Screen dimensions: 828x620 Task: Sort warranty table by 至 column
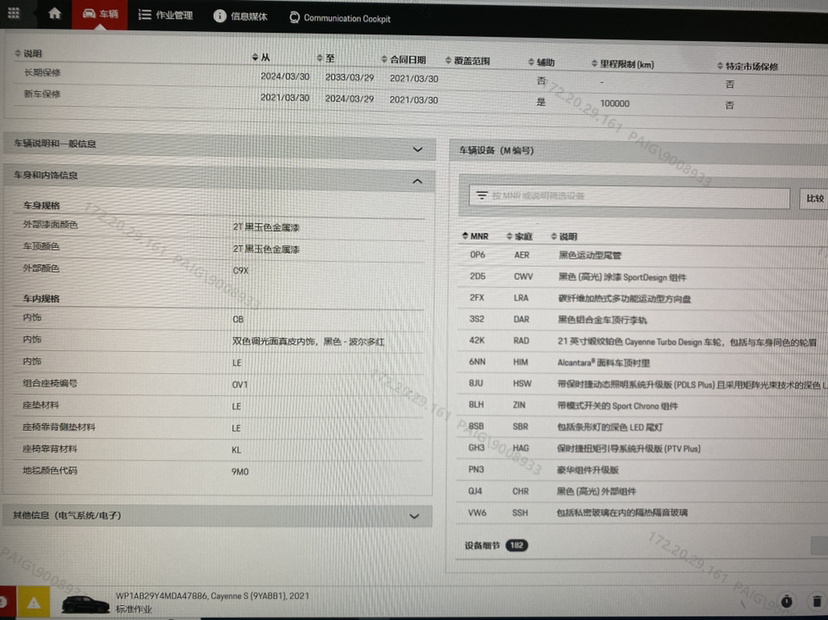tap(326, 58)
